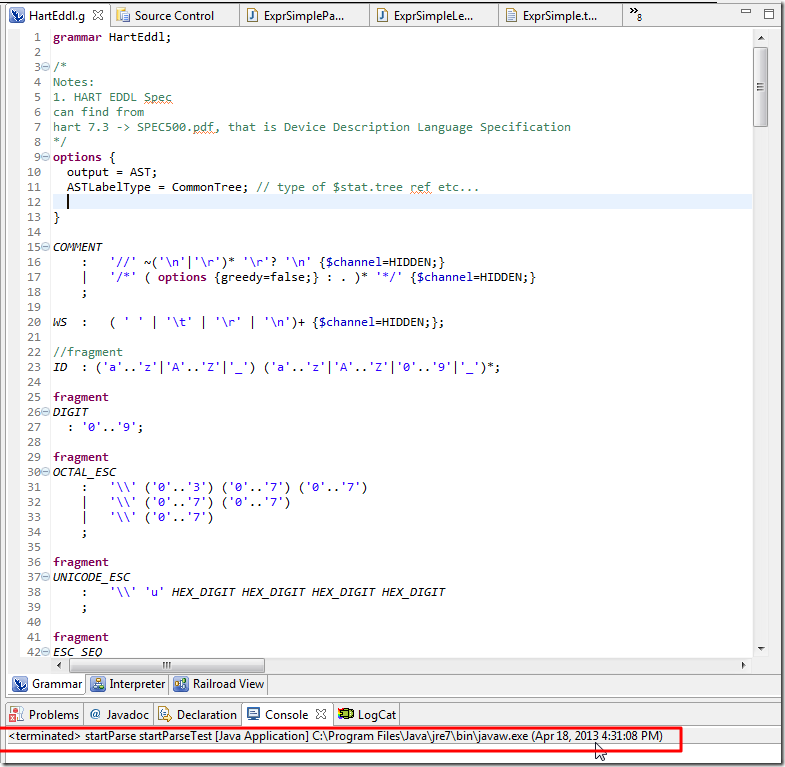Click 'SPEC500.pdf' in line 7 comment
The image size is (785, 767).
click(x=176, y=127)
